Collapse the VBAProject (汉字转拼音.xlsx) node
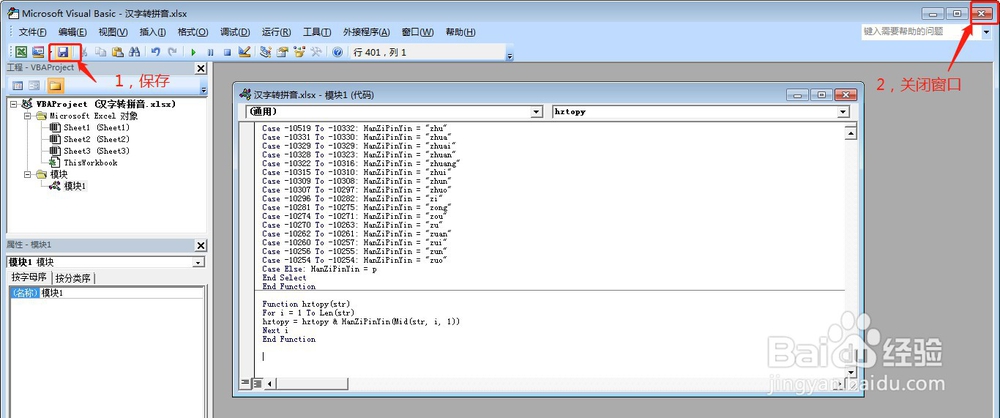This screenshot has width=1000, height=418. click(13, 104)
